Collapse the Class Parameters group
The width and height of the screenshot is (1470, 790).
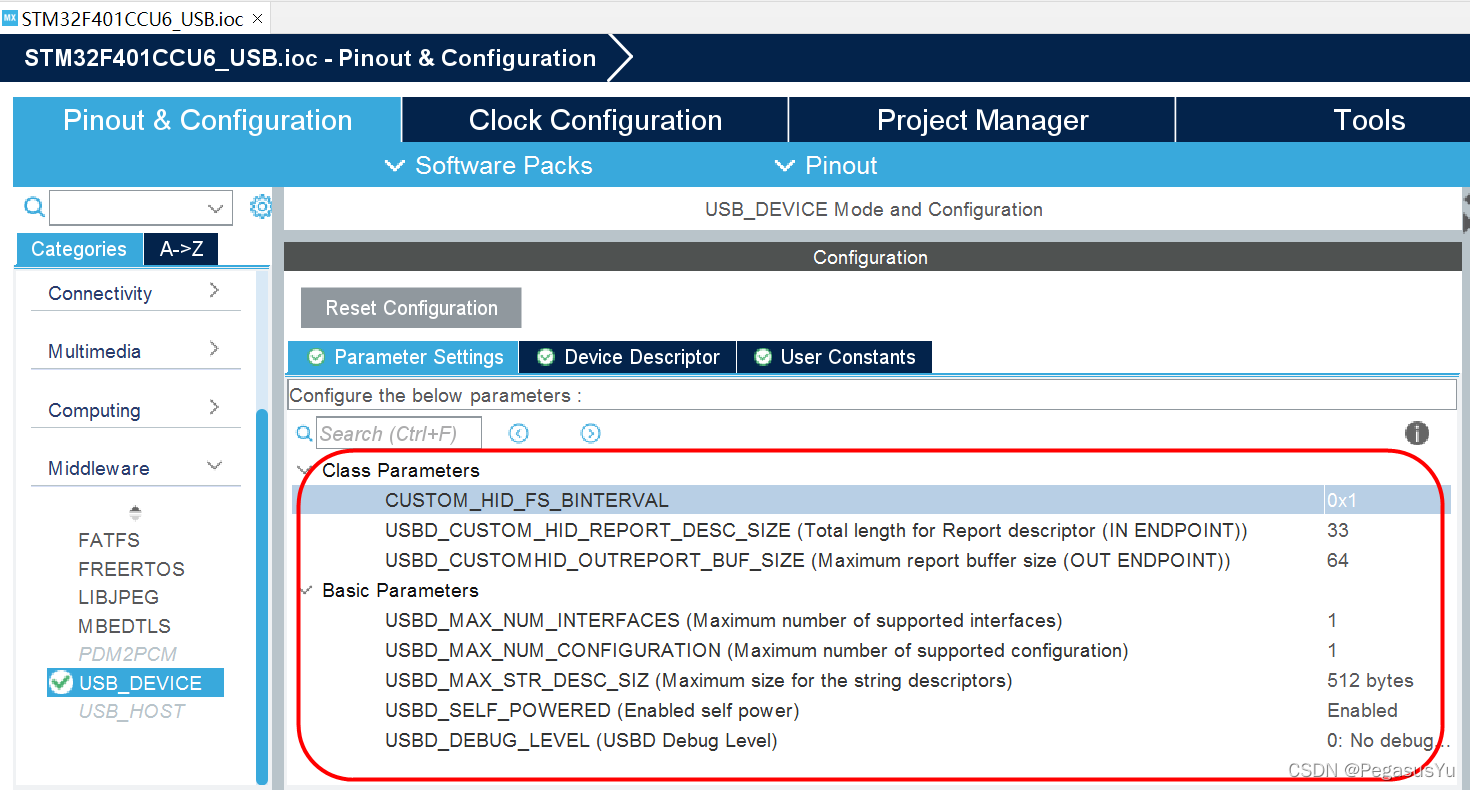(x=305, y=470)
